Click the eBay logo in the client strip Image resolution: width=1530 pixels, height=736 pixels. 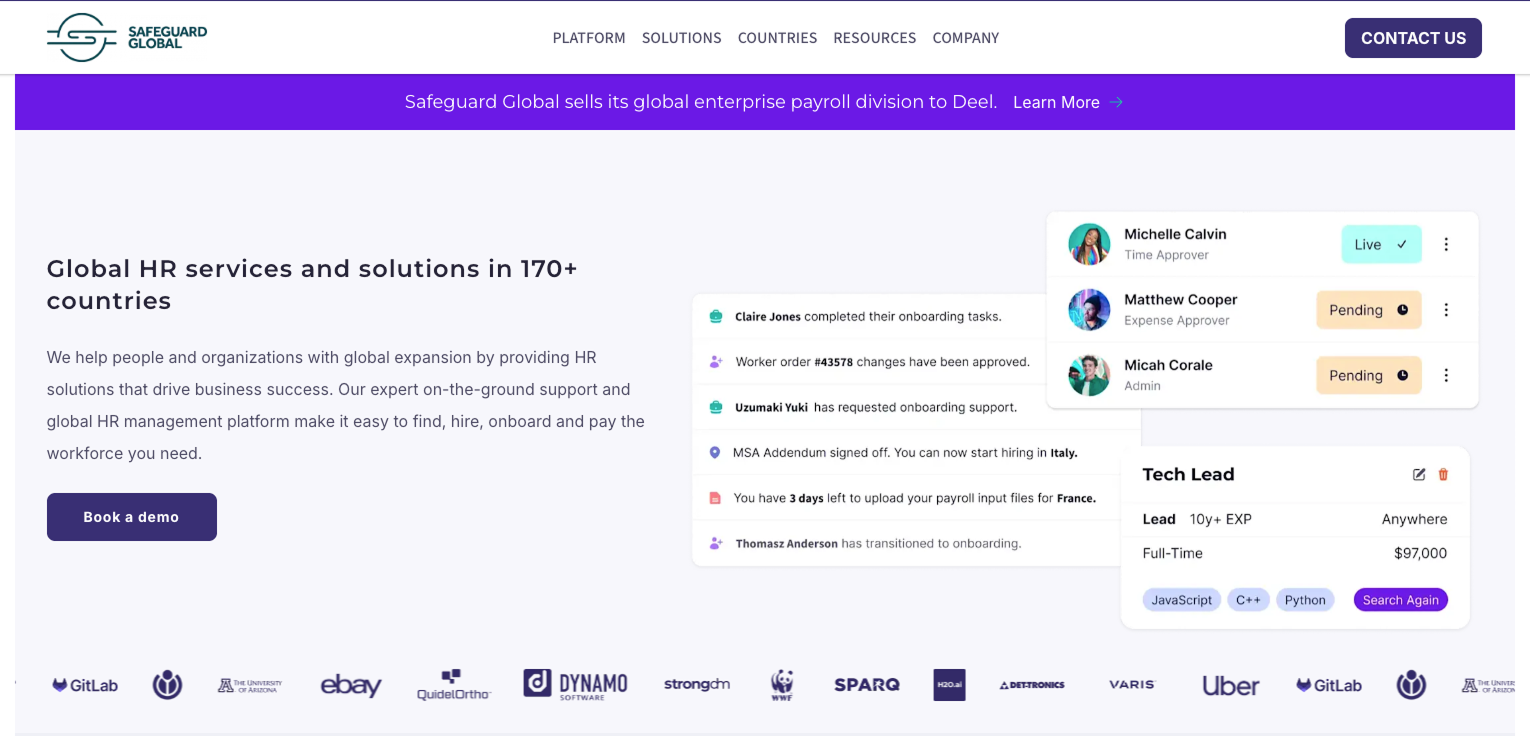pyautogui.click(x=351, y=685)
